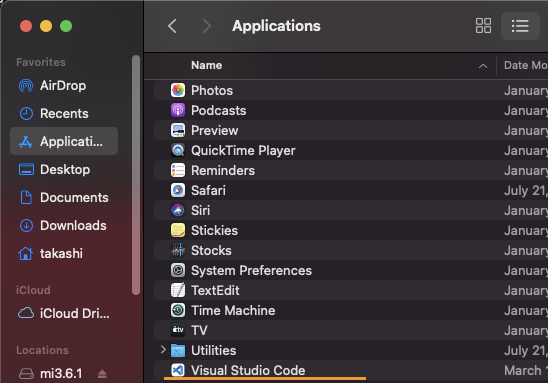548x383 pixels.
Task: Select the Stickies row name
Action: 214,230
